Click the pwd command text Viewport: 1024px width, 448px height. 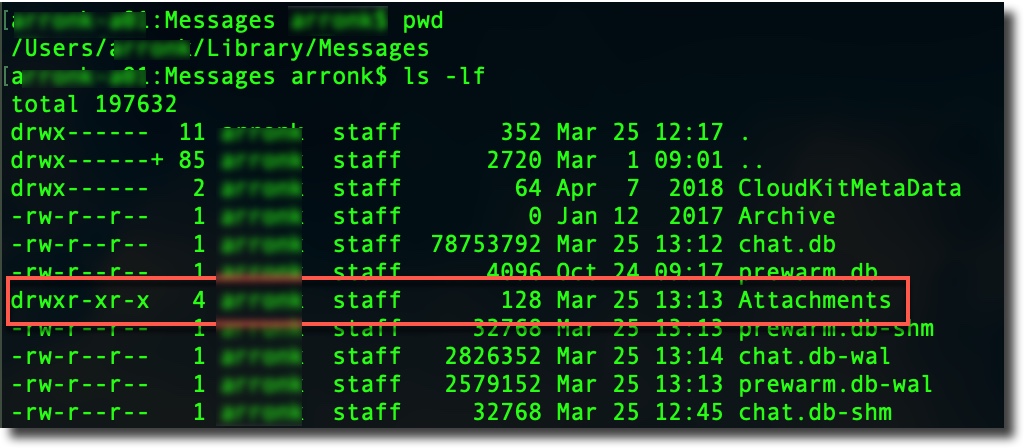coord(424,21)
